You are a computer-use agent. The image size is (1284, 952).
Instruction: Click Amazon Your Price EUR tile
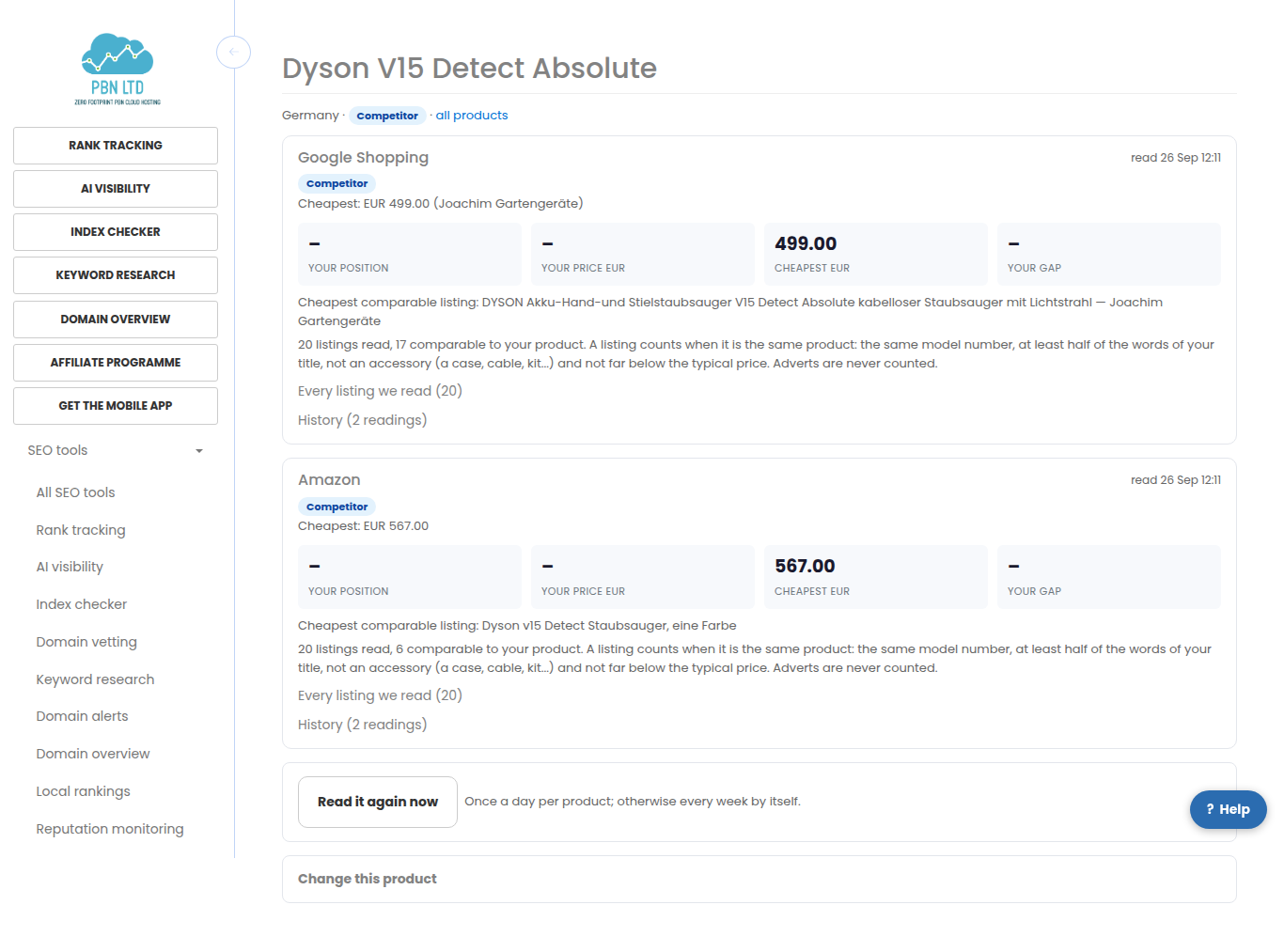[x=643, y=577]
